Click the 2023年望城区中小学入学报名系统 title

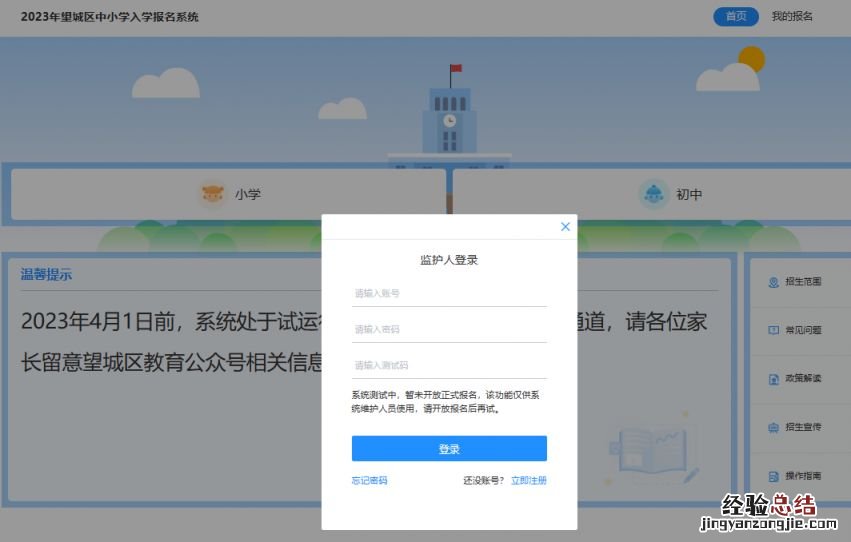pos(110,17)
